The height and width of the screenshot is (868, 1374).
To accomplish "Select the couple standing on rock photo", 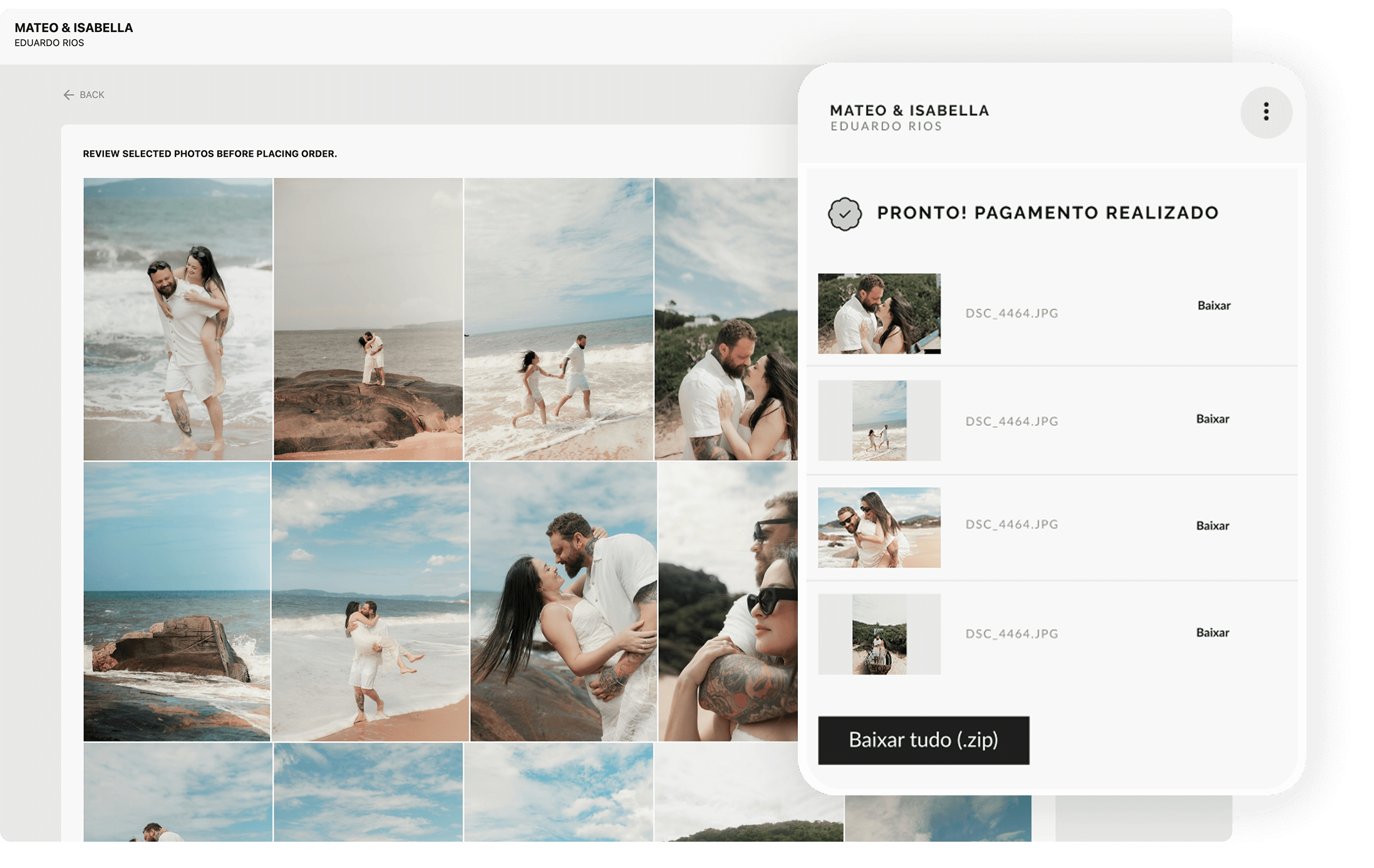I will [368, 319].
